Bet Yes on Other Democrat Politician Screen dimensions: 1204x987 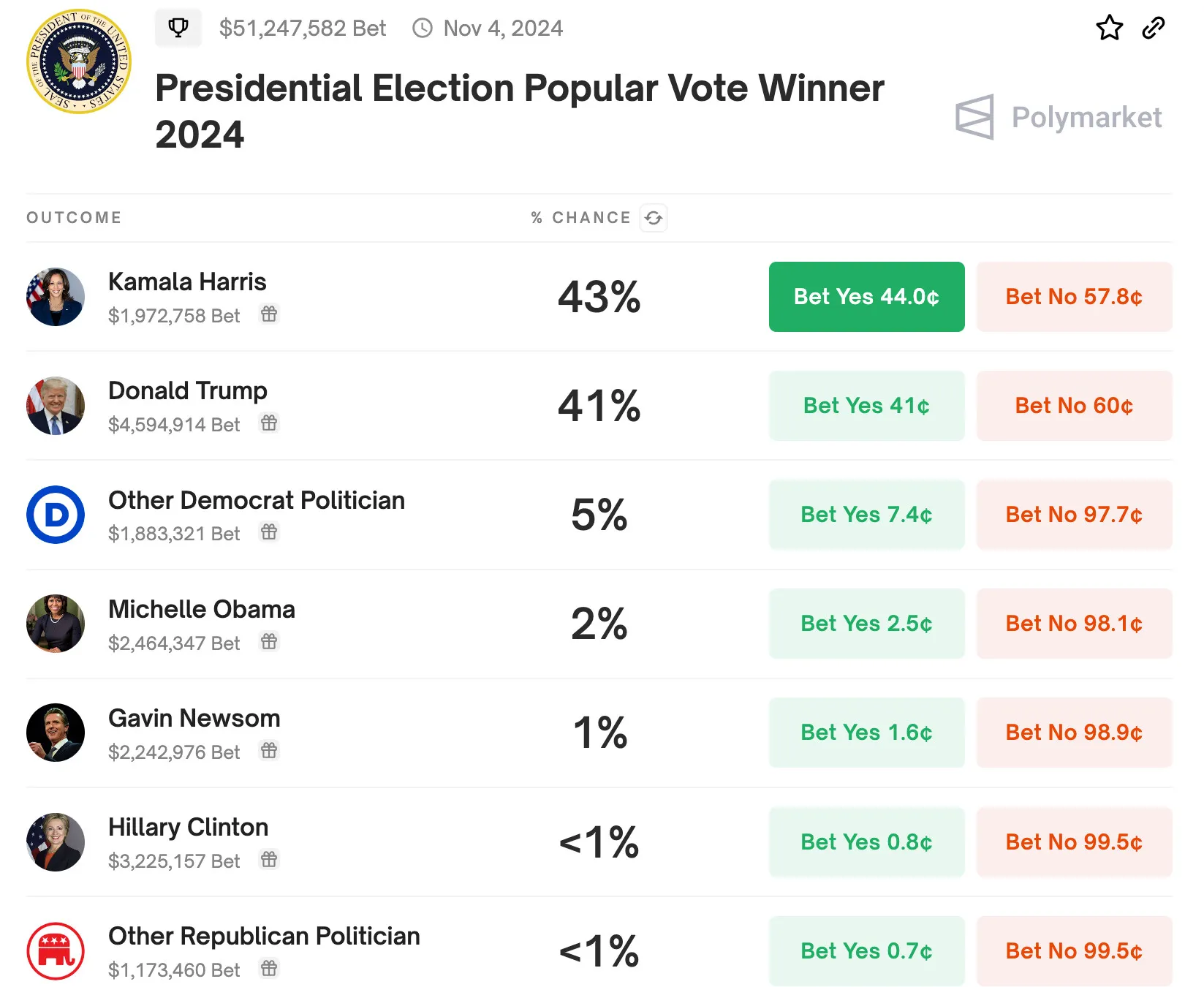866,515
